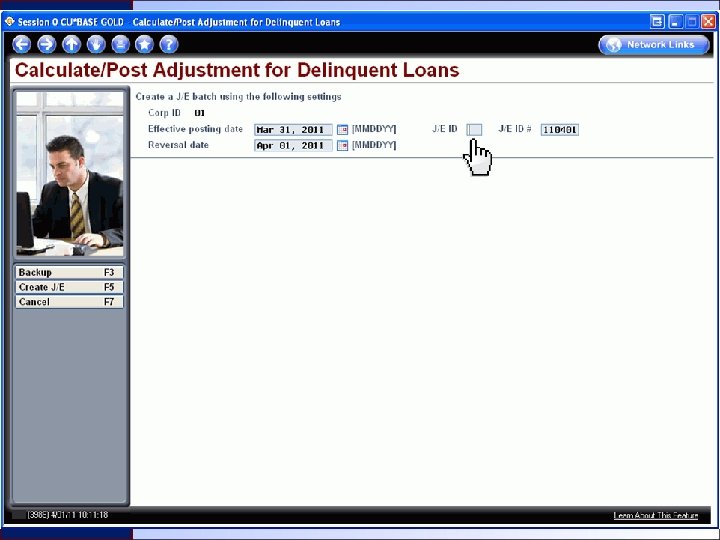
Task: Click the status bar timestamp text
Action: (68, 515)
